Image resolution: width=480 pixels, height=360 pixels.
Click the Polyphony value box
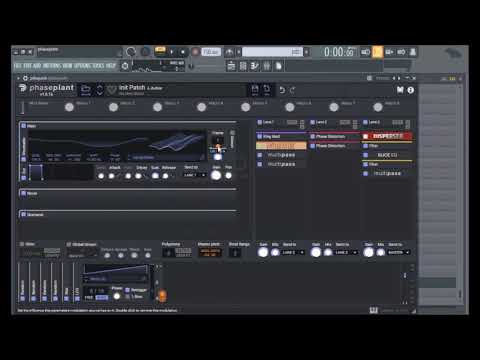(x=168, y=253)
